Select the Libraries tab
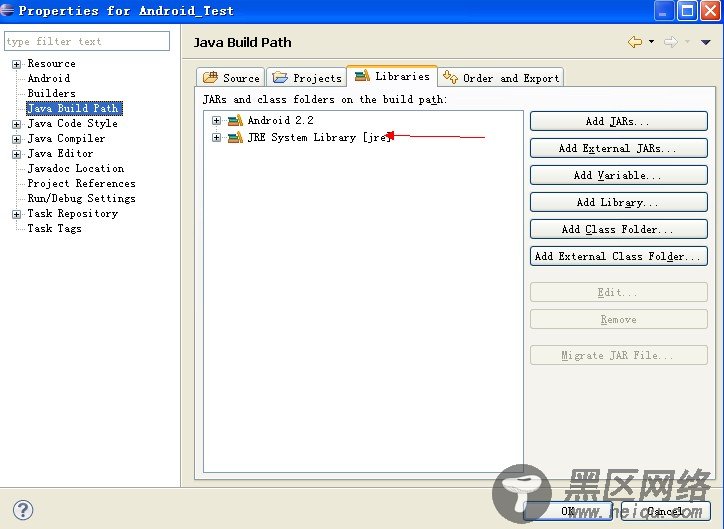 pos(392,76)
